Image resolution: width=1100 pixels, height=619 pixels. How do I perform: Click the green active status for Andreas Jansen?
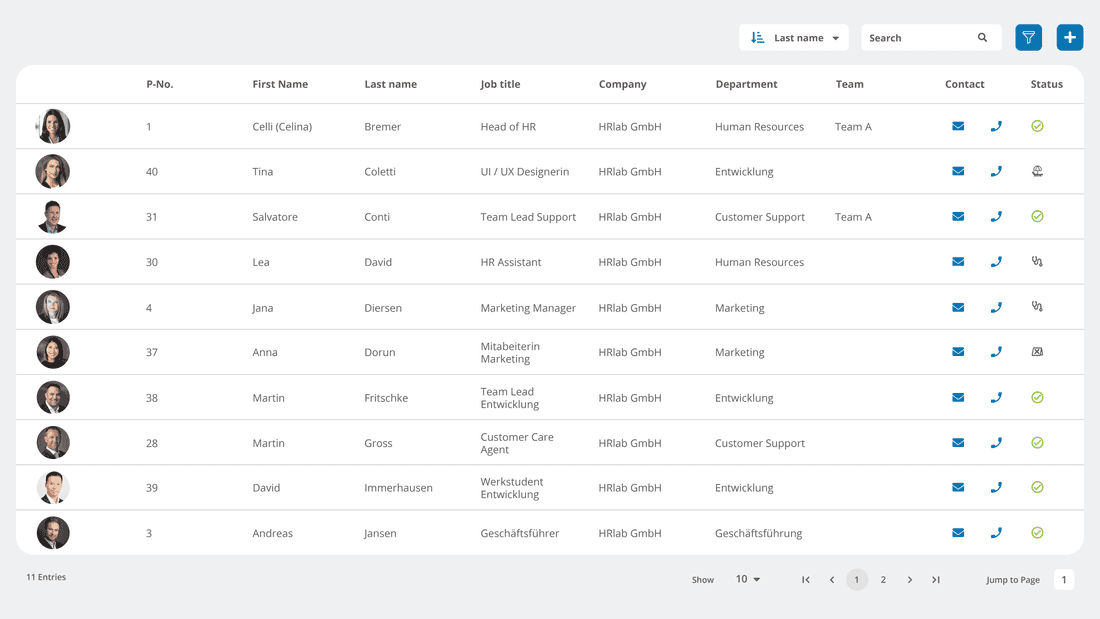pyautogui.click(x=1037, y=533)
